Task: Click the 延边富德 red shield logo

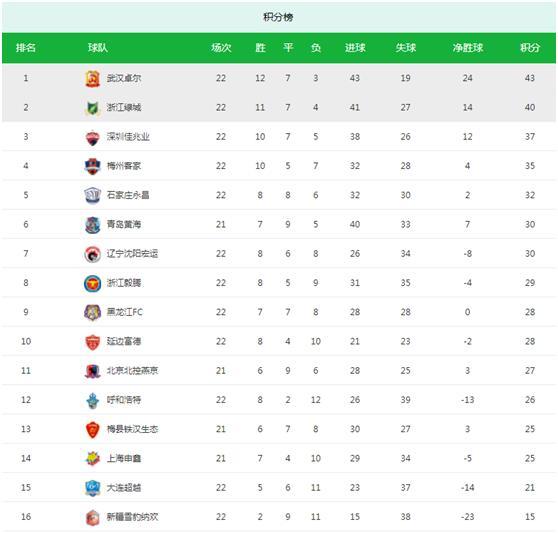Action: pyautogui.click(x=93, y=342)
